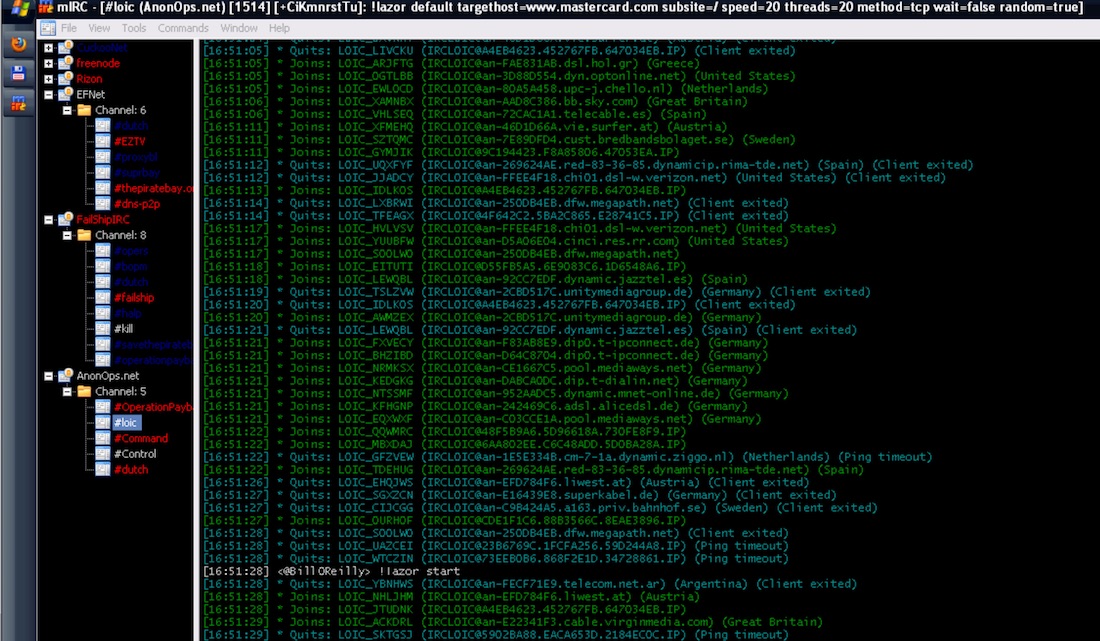Open the Windows Start logo button
Image resolution: width=1100 pixels, height=641 pixels.
click(x=18, y=8)
